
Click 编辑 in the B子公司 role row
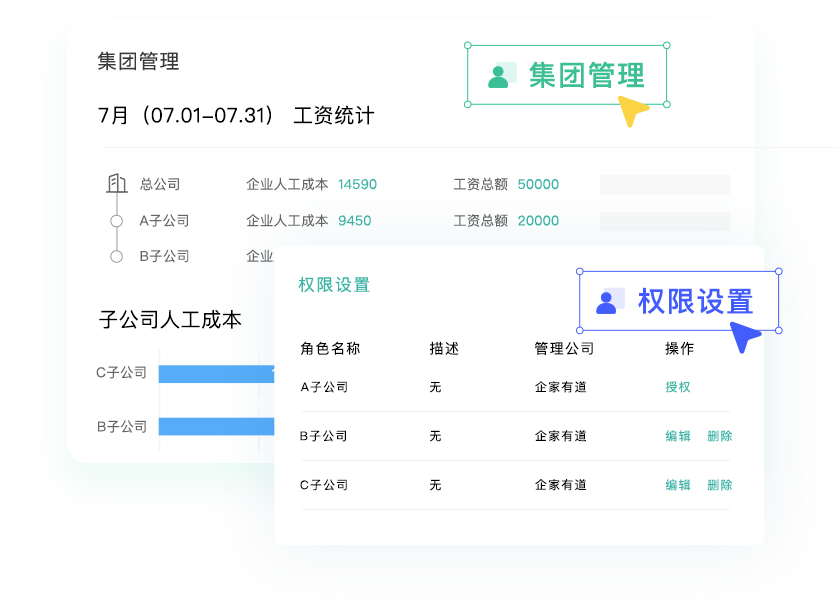tap(678, 436)
